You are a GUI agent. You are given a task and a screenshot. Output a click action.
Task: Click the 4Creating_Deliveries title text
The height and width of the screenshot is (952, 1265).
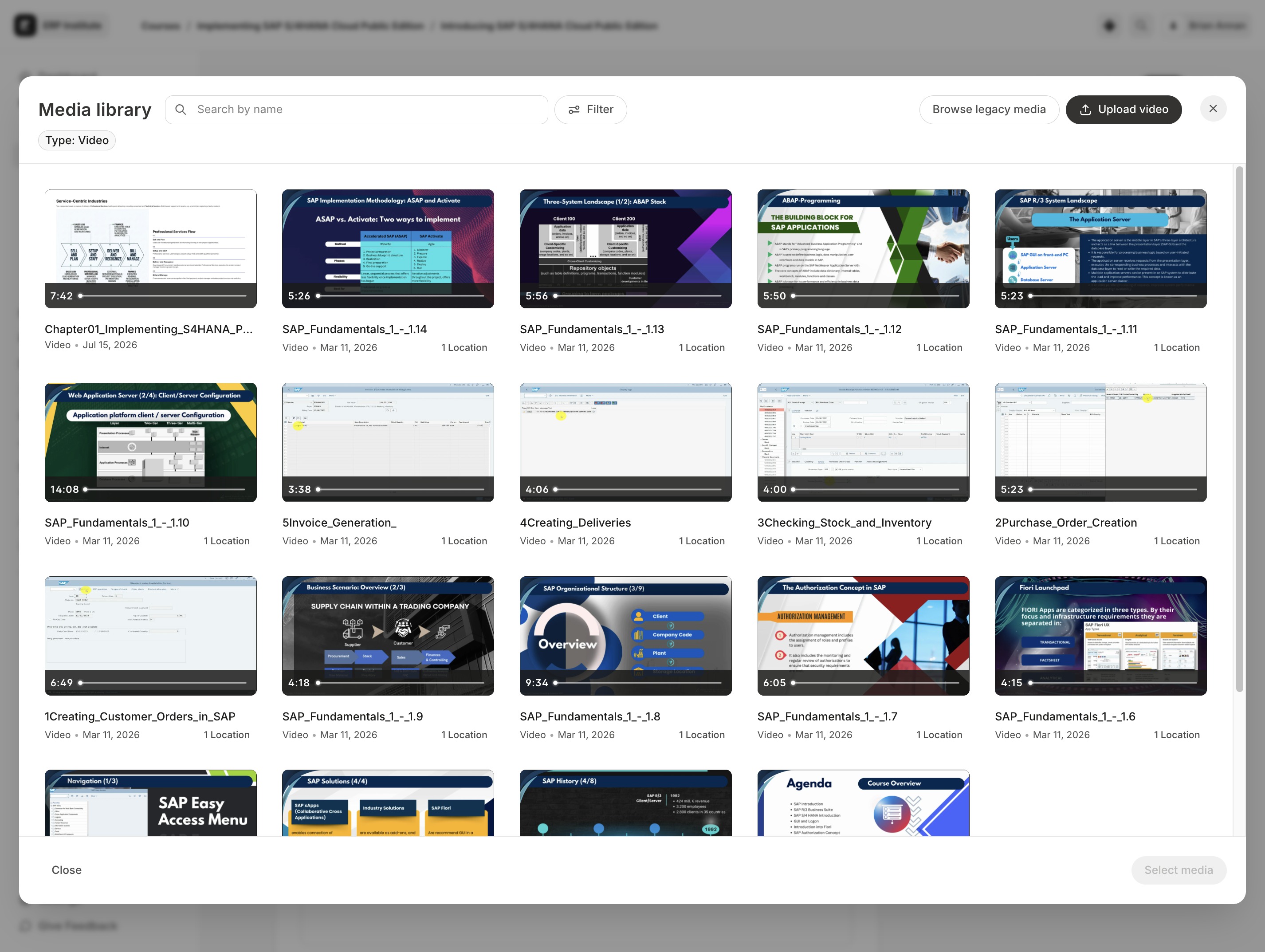point(575,522)
